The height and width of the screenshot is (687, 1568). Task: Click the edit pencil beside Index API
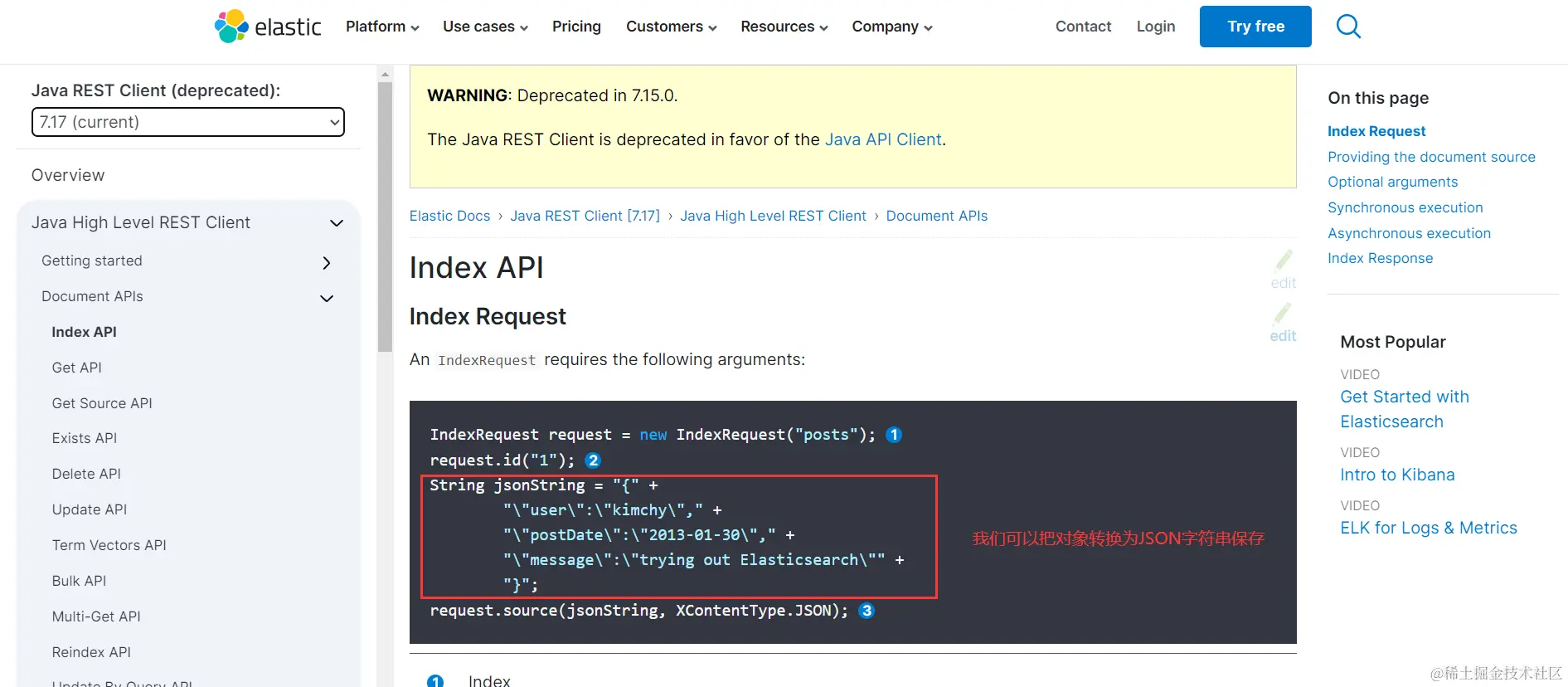coord(1283,270)
